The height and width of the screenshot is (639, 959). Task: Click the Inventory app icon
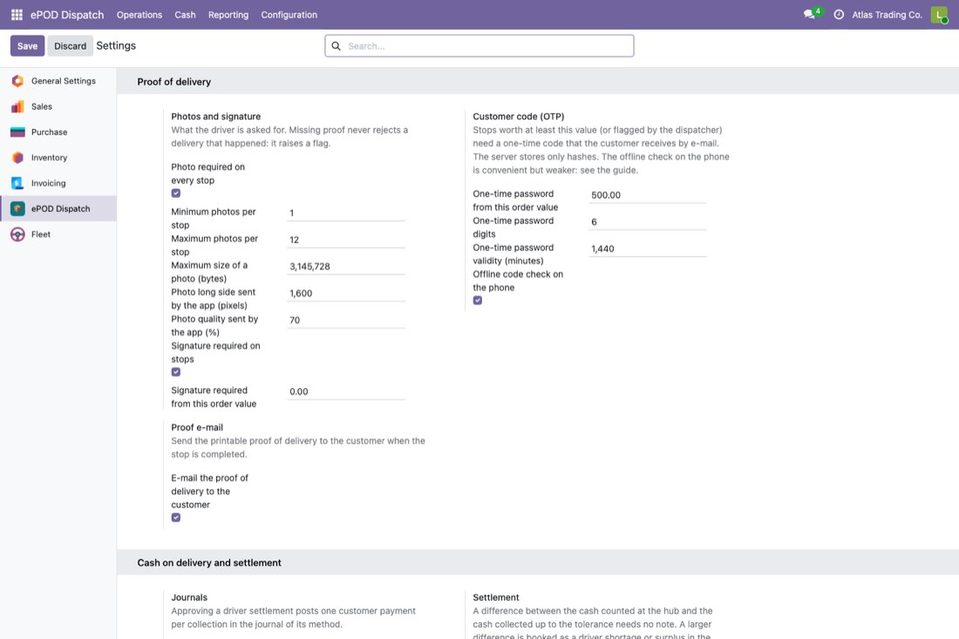(x=18, y=158)
